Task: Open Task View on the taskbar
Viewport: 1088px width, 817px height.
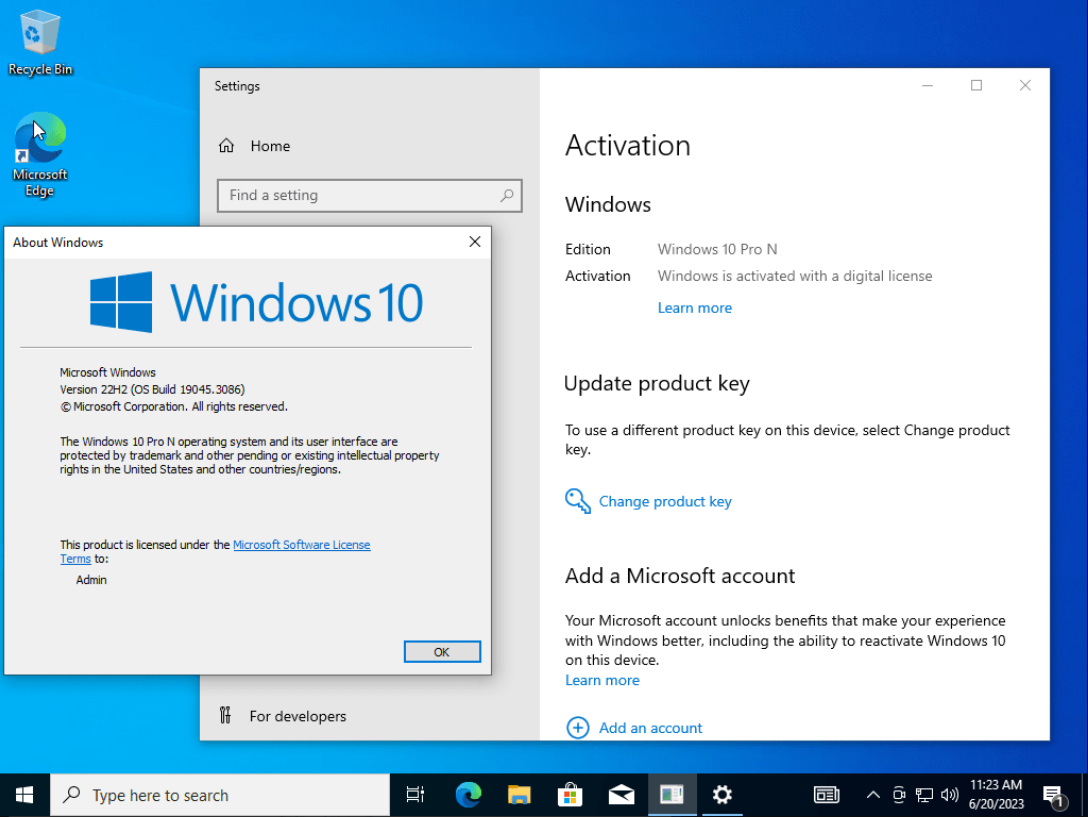Action: [x=415, y=795]
